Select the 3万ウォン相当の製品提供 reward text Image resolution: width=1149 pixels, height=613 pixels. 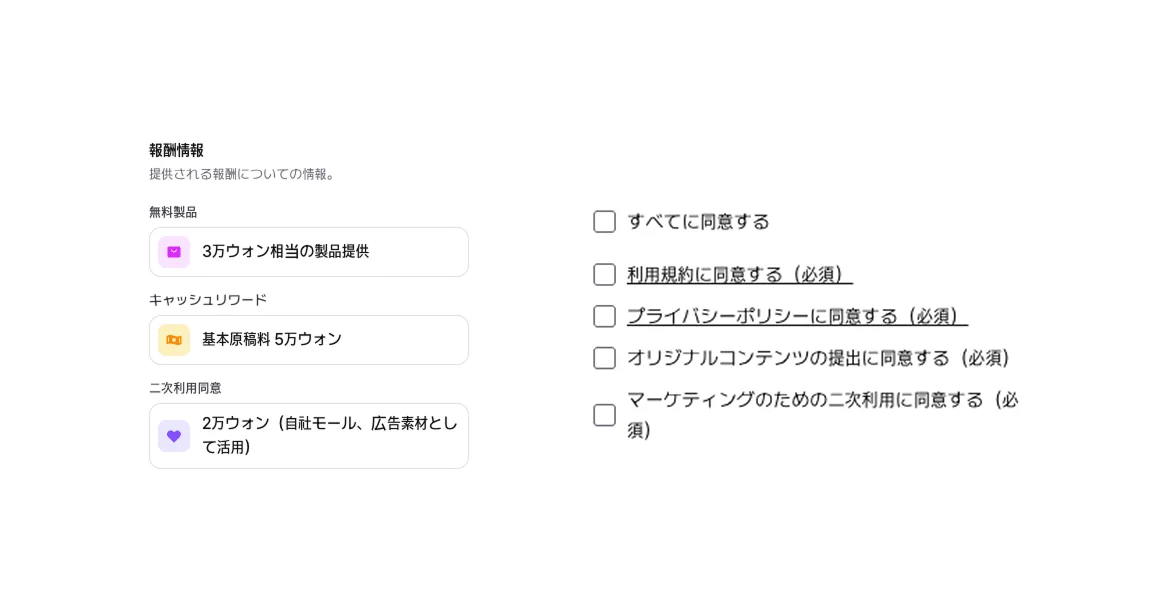point(285,252)
